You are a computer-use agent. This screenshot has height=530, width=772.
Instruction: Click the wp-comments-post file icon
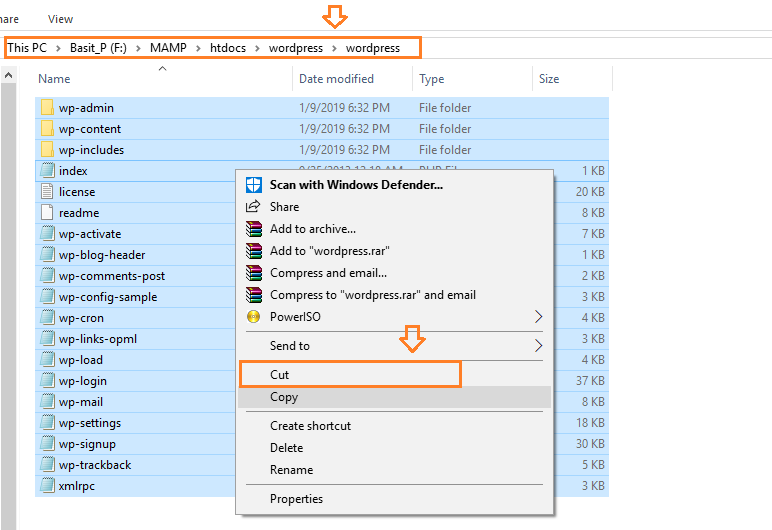(47, 276)
